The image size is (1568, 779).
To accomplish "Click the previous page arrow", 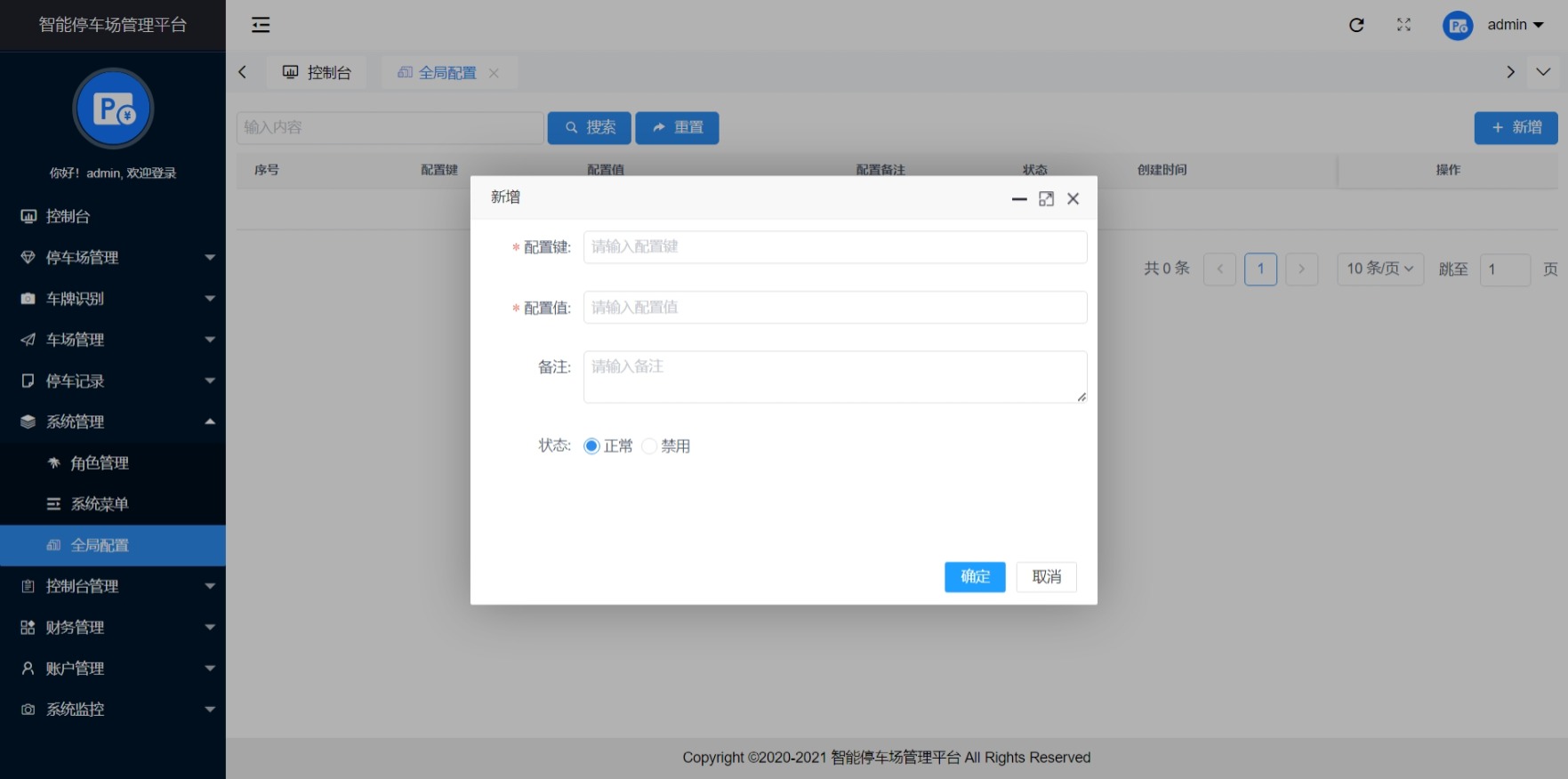I will [1219, 269].
